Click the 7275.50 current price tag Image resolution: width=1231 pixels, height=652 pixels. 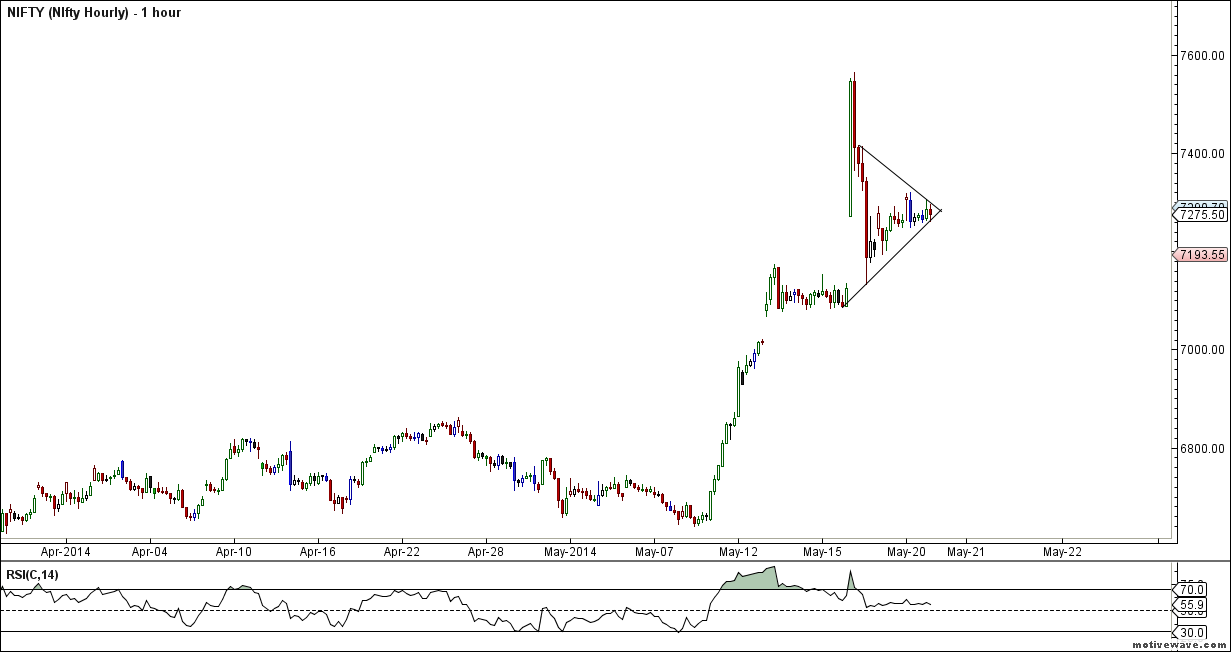[1201, 215]
